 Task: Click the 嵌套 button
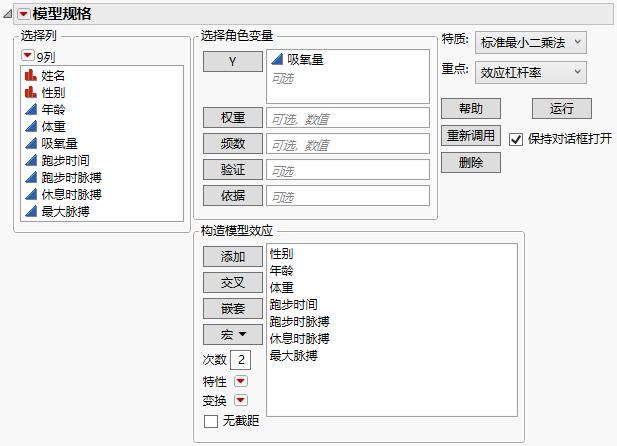click(233, 309)
